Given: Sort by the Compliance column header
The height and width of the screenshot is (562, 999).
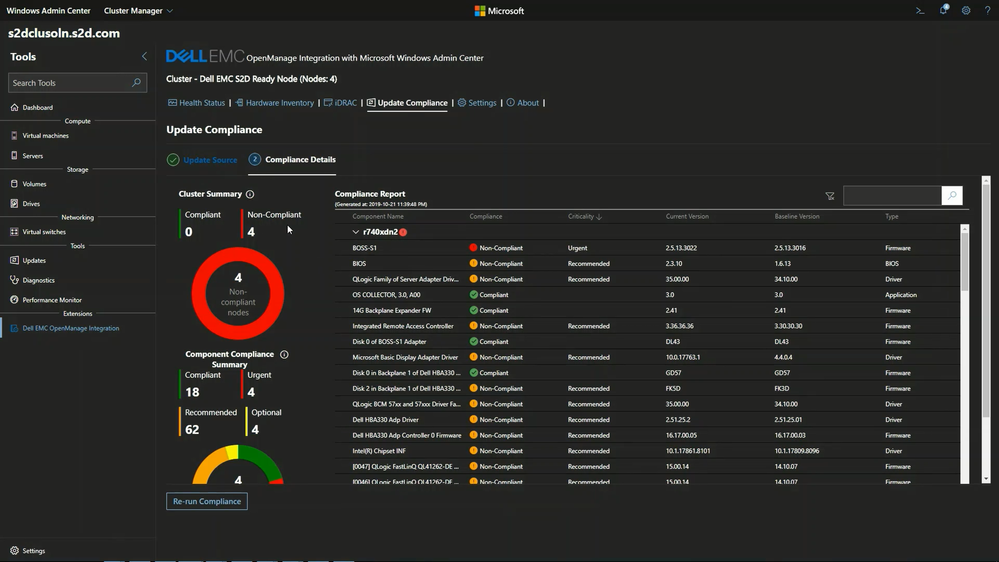Looking at the screenshot, I should click(485, 217).
